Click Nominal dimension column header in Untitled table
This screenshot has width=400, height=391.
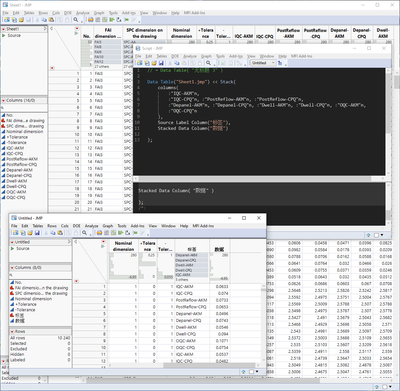point(124,246)
